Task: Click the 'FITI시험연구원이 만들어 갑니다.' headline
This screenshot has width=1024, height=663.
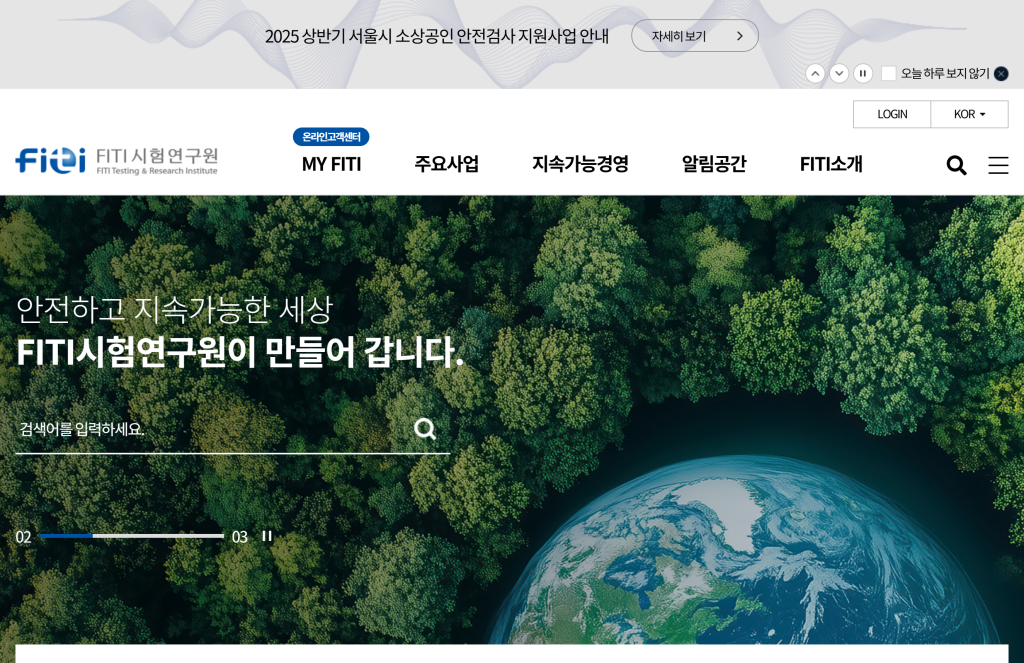Action: 240,352
